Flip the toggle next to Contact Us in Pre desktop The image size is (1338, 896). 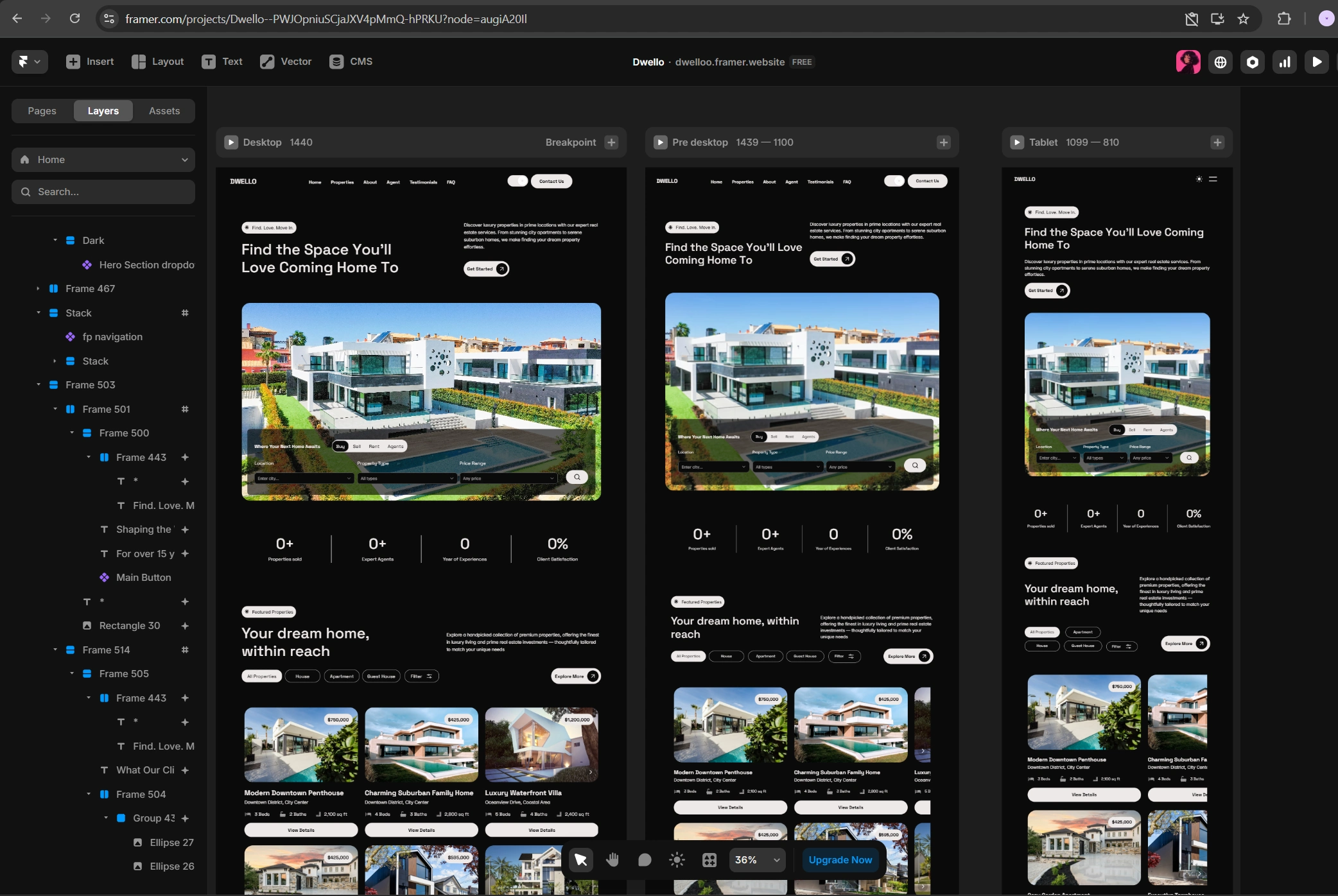click(x=894, y=181)
